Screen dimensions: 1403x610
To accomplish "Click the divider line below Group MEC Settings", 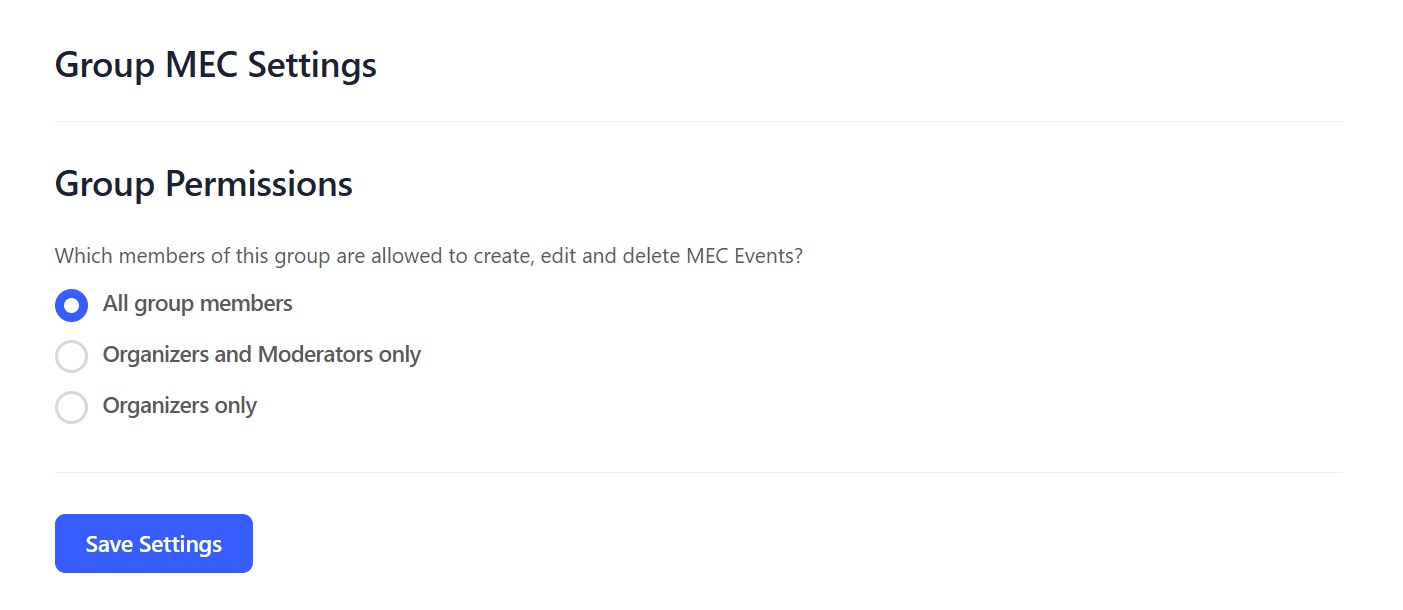I will pos(698,122).
